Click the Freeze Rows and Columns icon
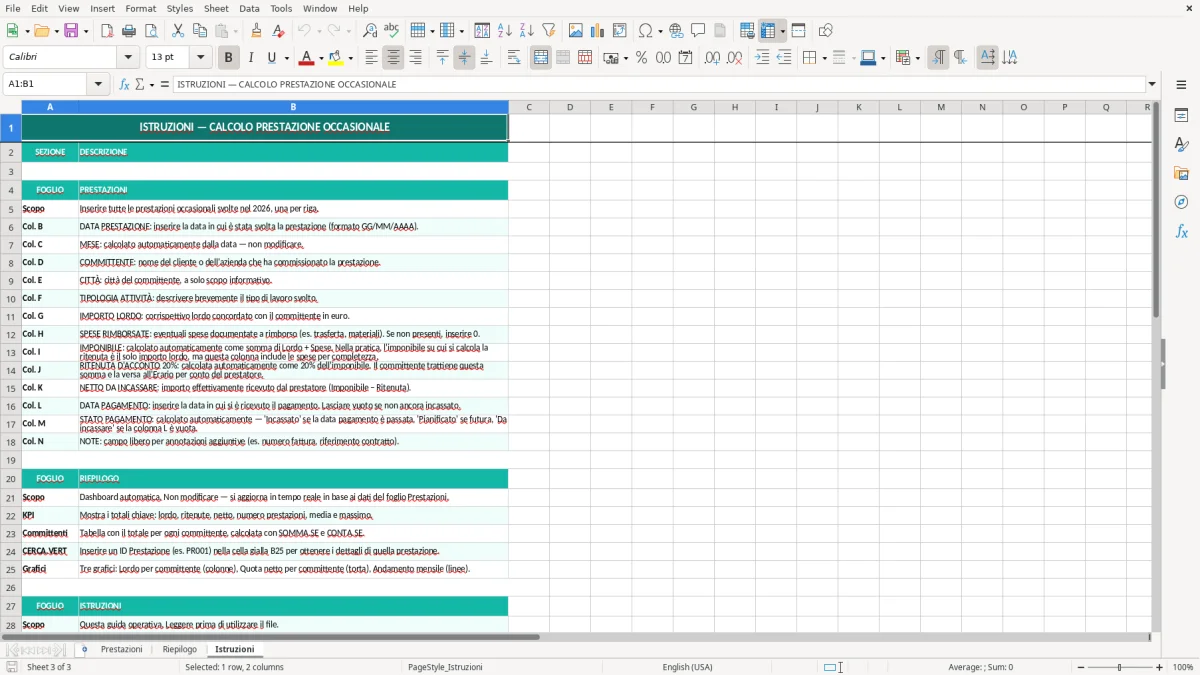1200x675 pixels. [768, 31]
